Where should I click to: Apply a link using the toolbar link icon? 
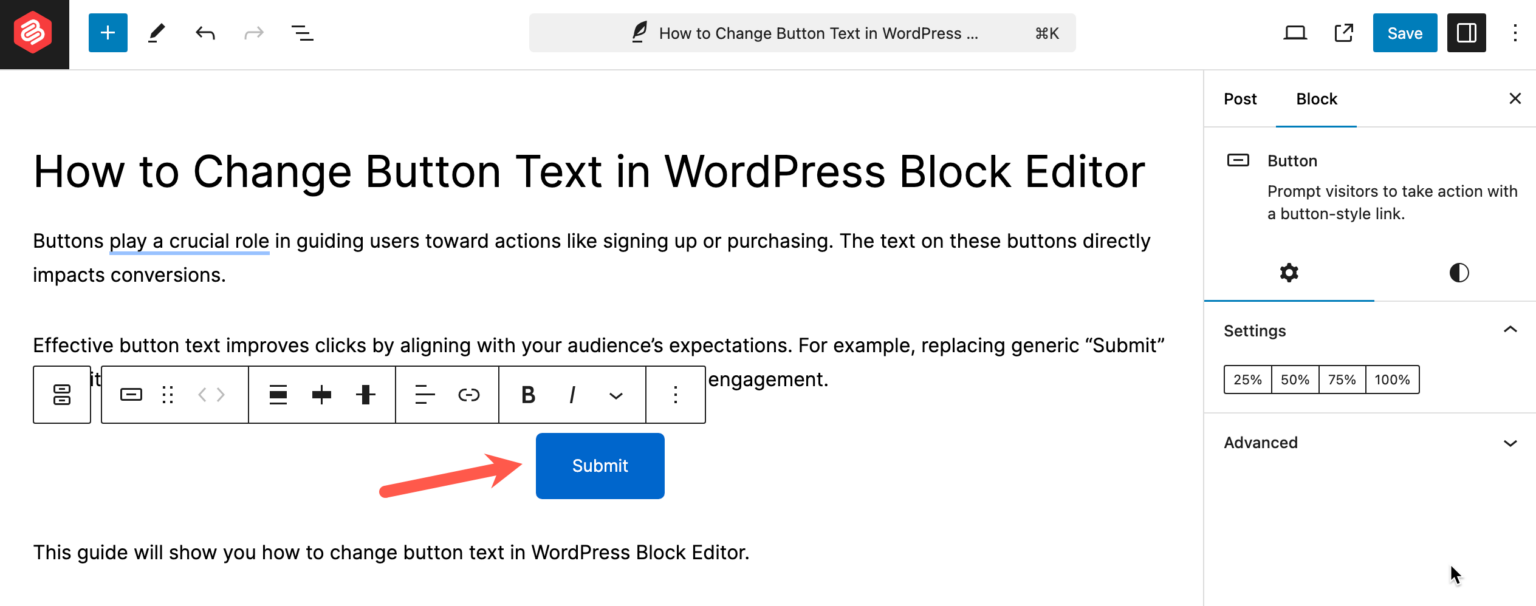pos(469,394)
